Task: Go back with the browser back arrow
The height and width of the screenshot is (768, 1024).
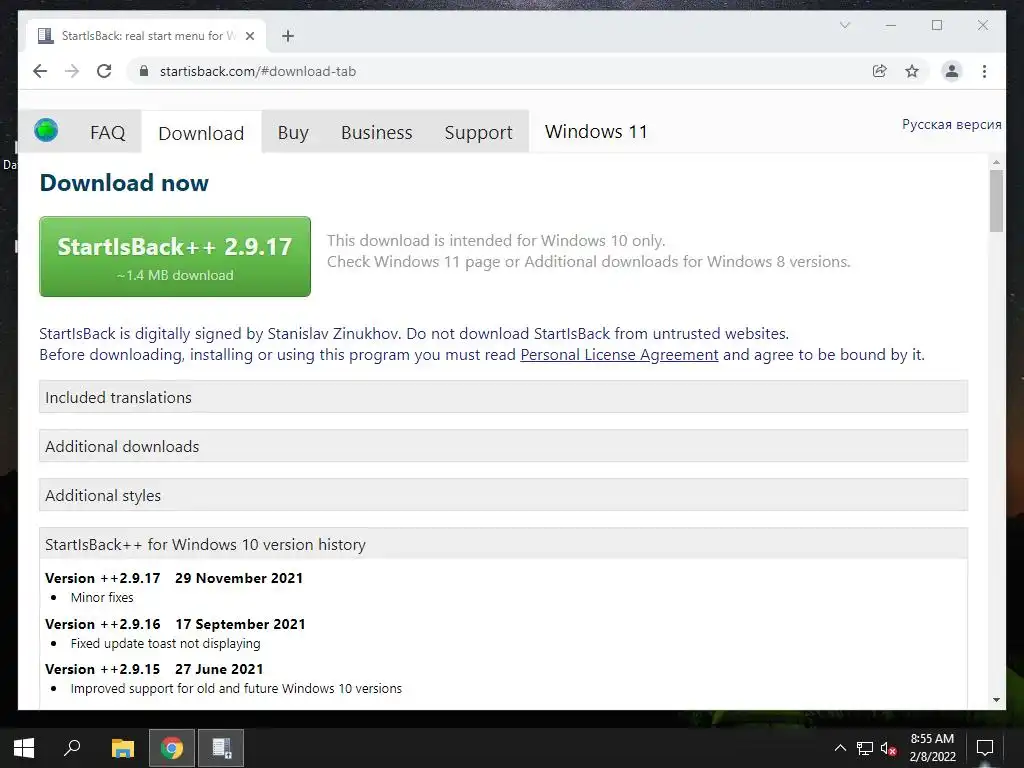Action: click(40, 71)
